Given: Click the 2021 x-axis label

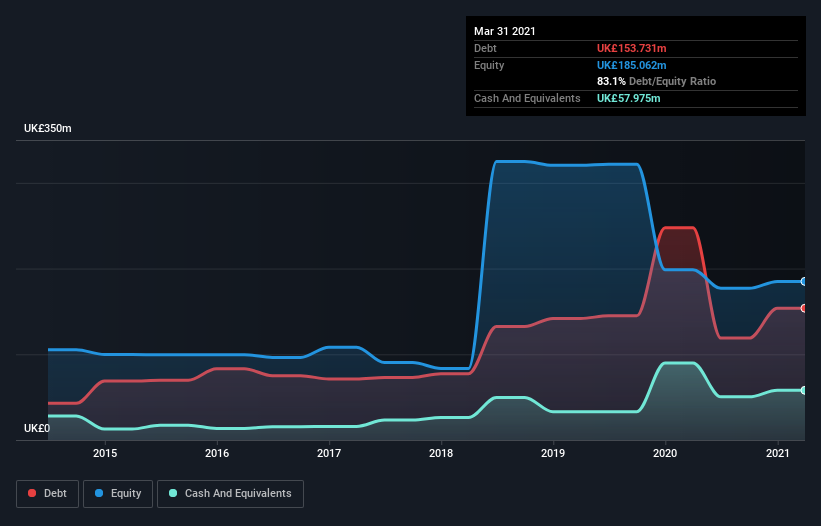Looking at the screenshot, I should pos(778,453).
